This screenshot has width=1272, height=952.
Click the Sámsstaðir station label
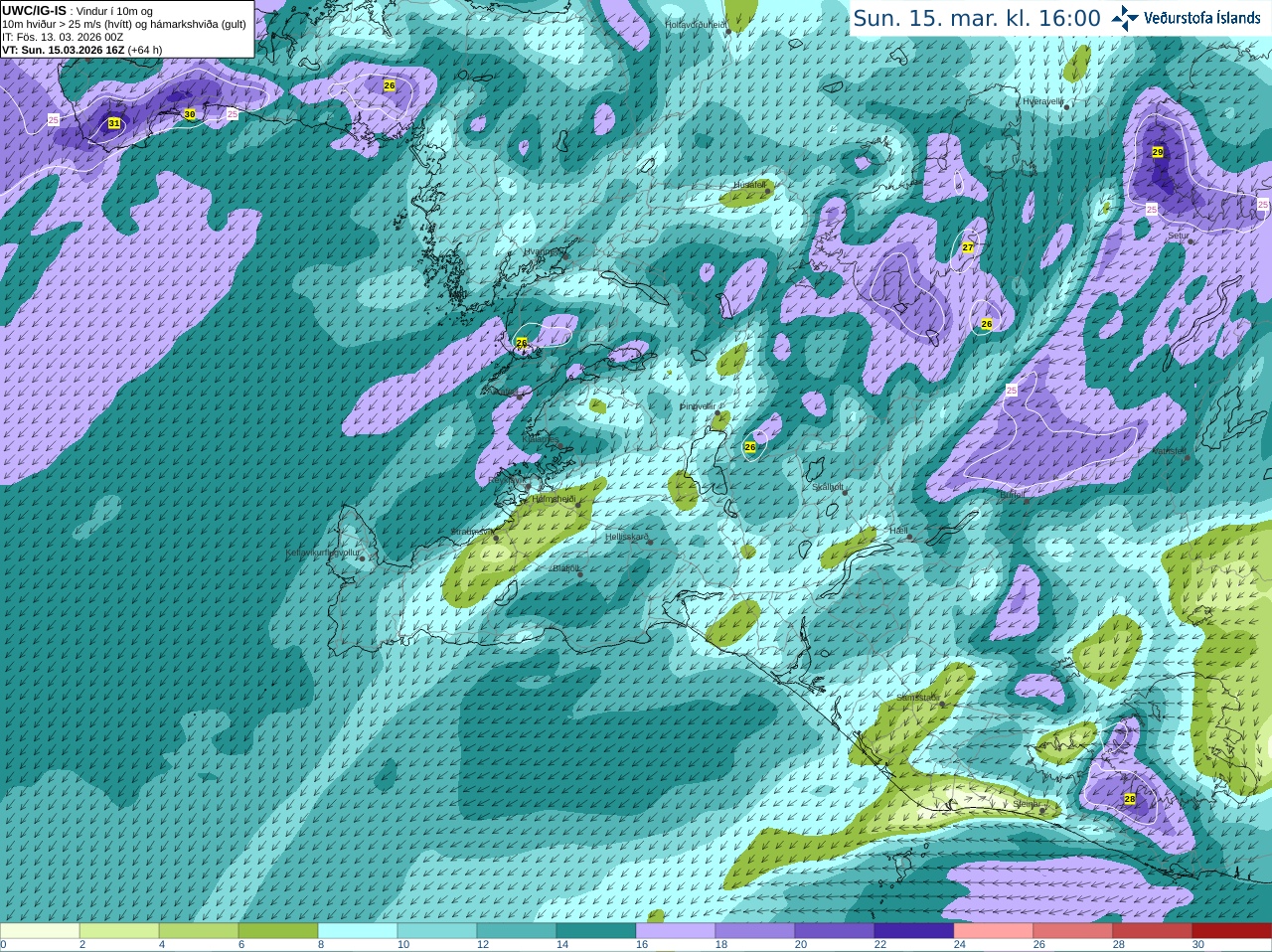point(917,698)
